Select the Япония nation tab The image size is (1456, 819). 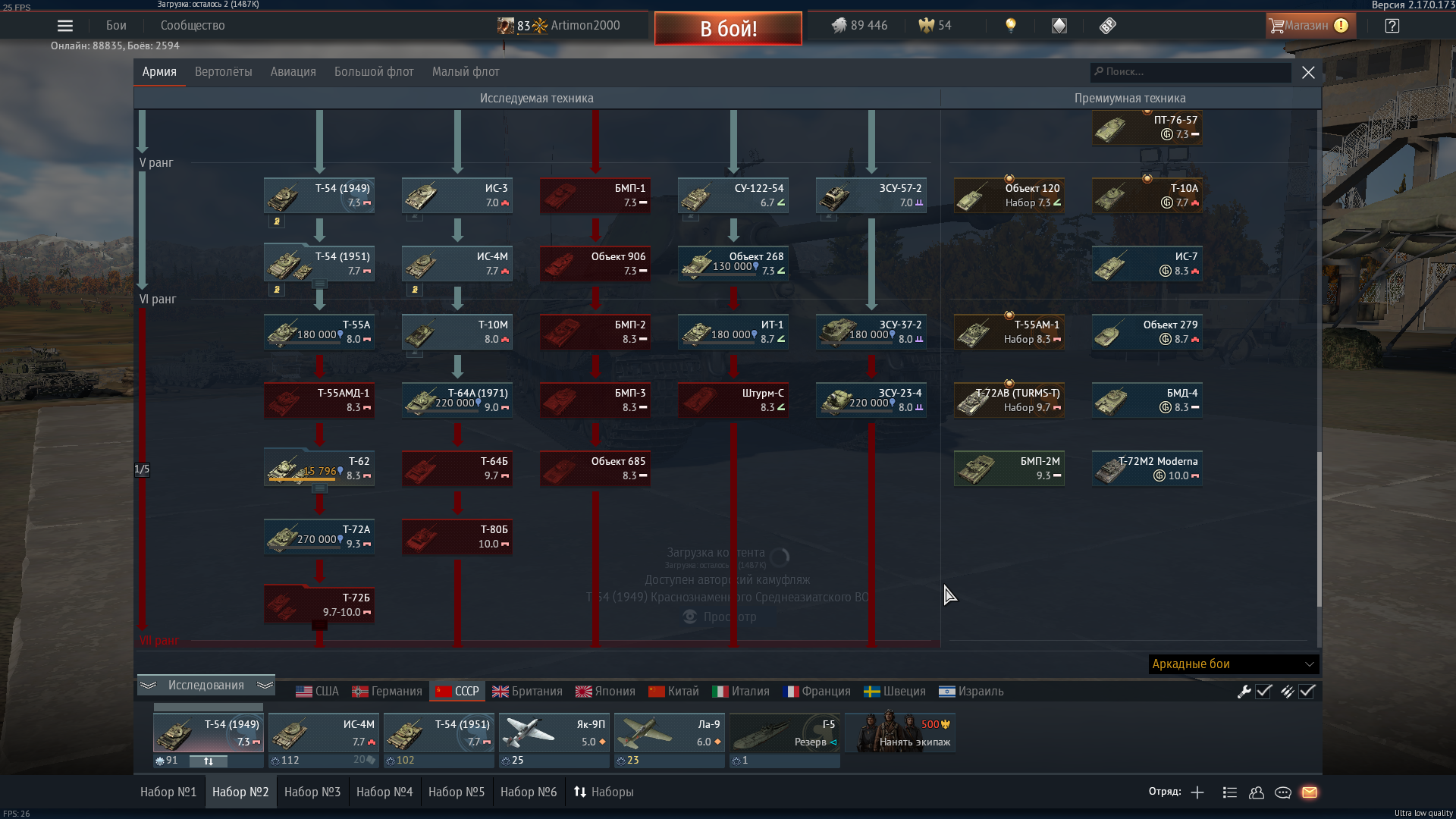coord(605,692)
